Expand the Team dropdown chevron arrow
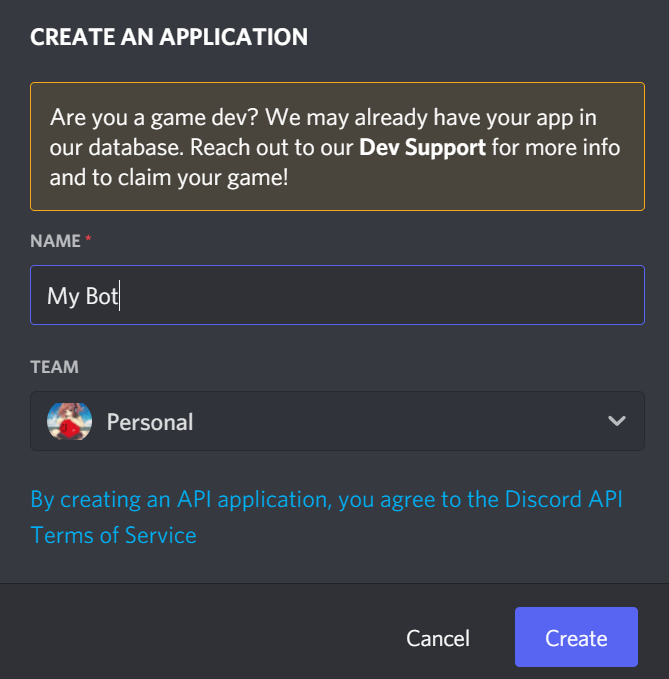The image size is (669, 679). tap(617, 420)
